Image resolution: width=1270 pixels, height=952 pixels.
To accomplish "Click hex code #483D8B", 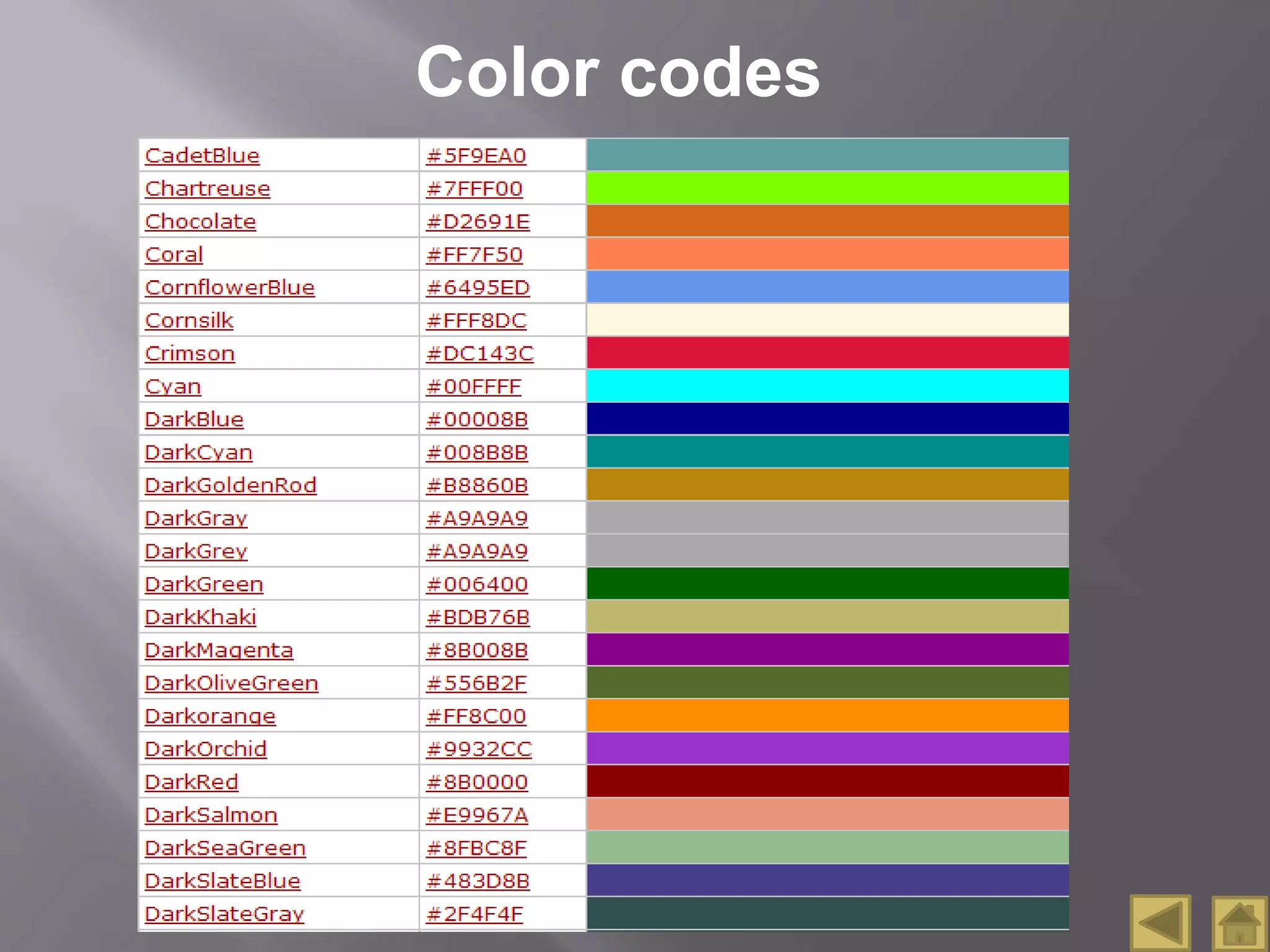I will point(478,881).
